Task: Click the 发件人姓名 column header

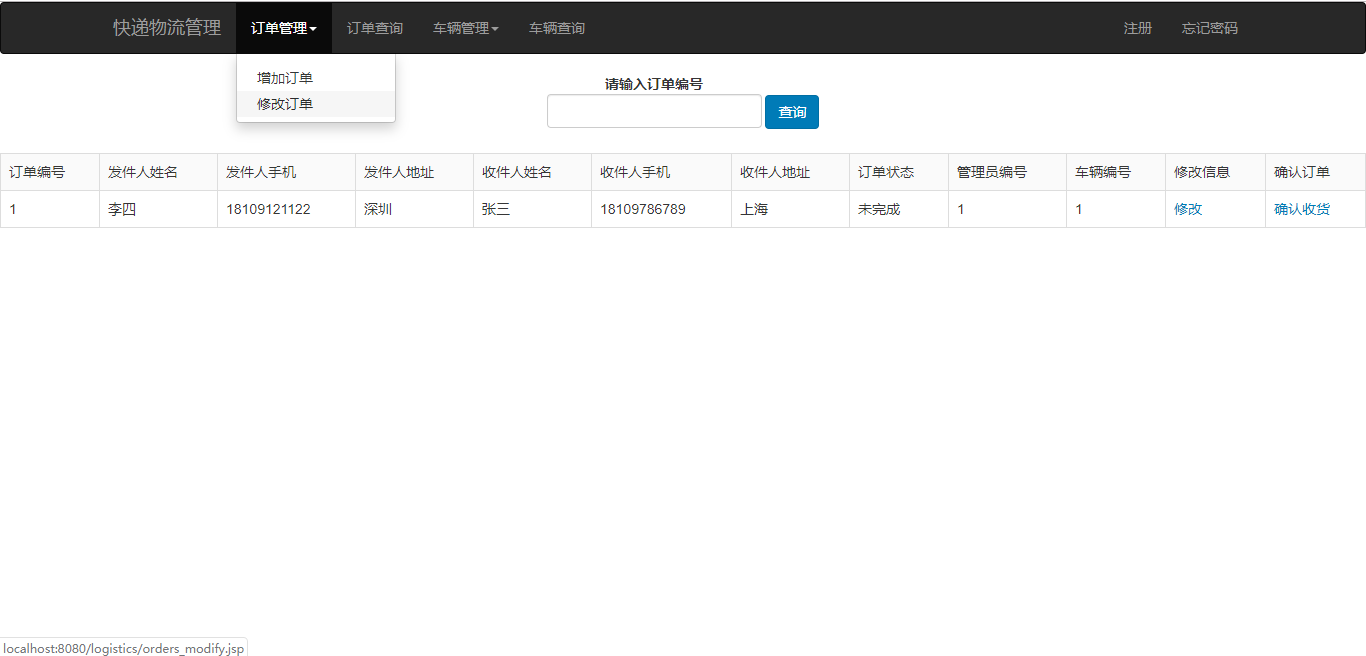Action: point(159,172)
